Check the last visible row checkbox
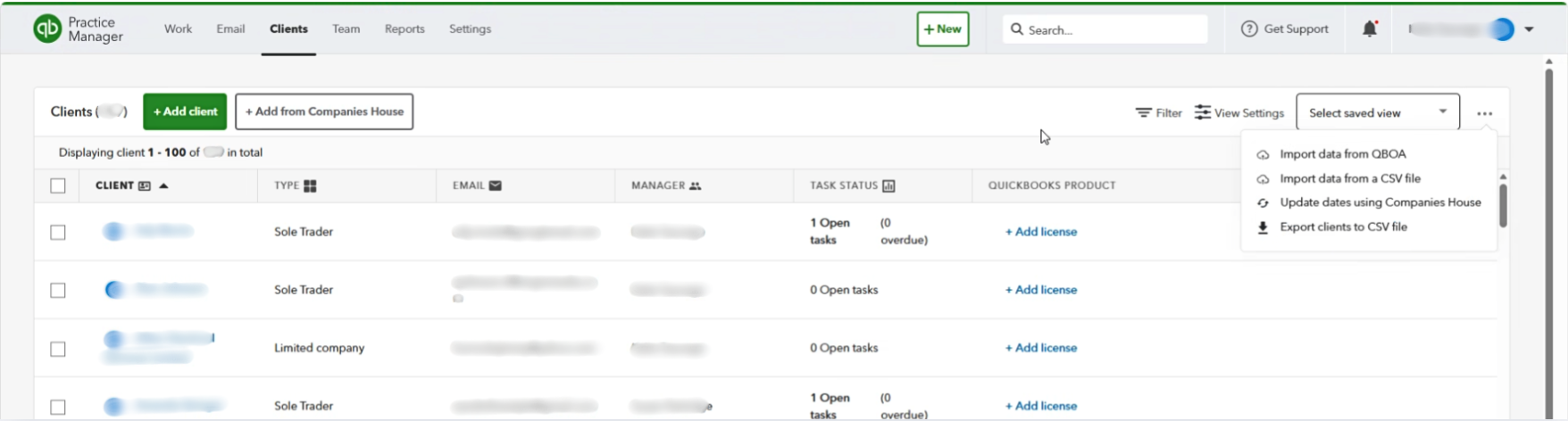The height and width of the screenshot is (421, 1568). [x=58, y=407]
